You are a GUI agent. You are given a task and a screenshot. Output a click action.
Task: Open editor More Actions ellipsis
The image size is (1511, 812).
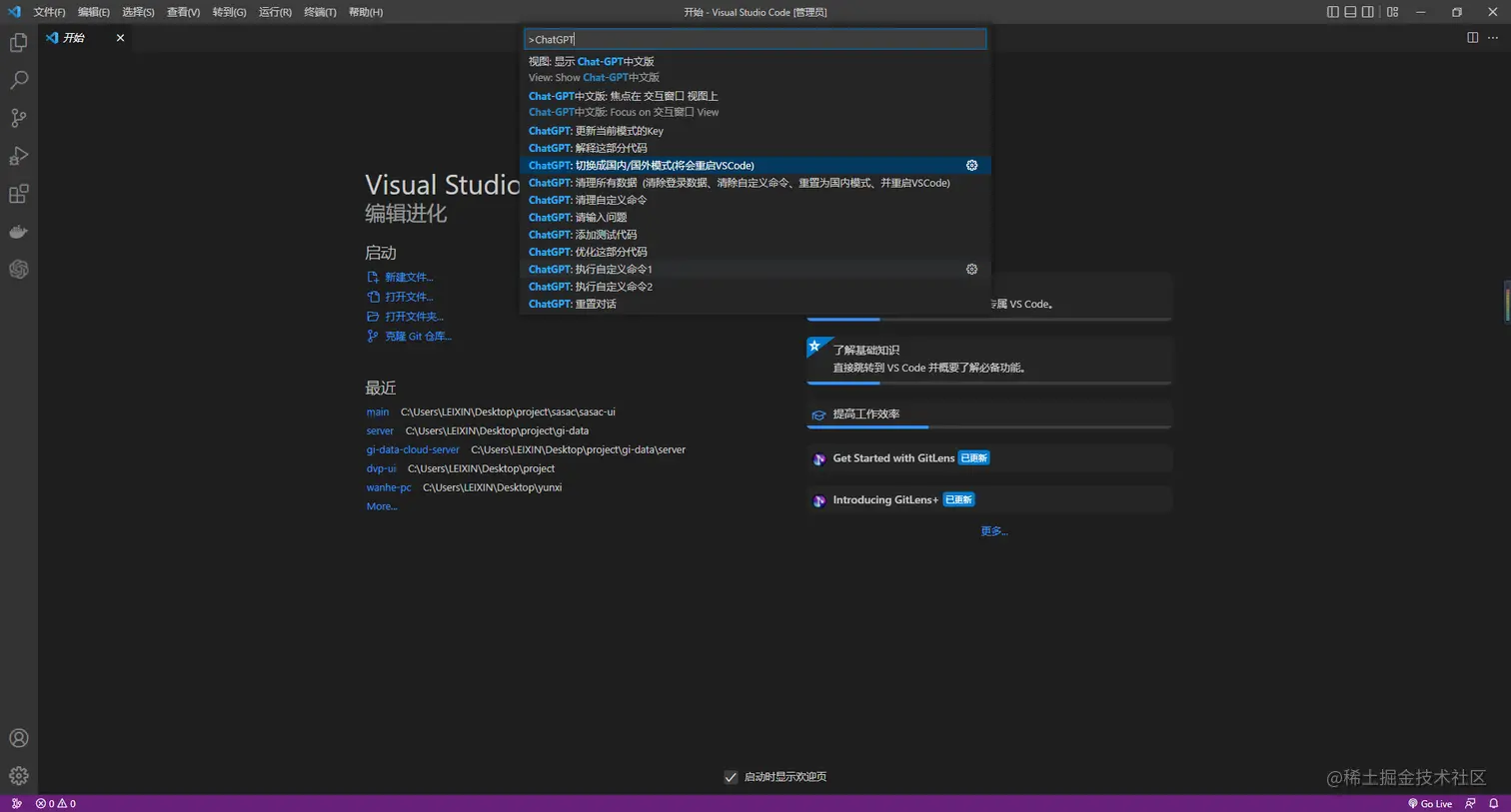click(x=1493, y=38)
